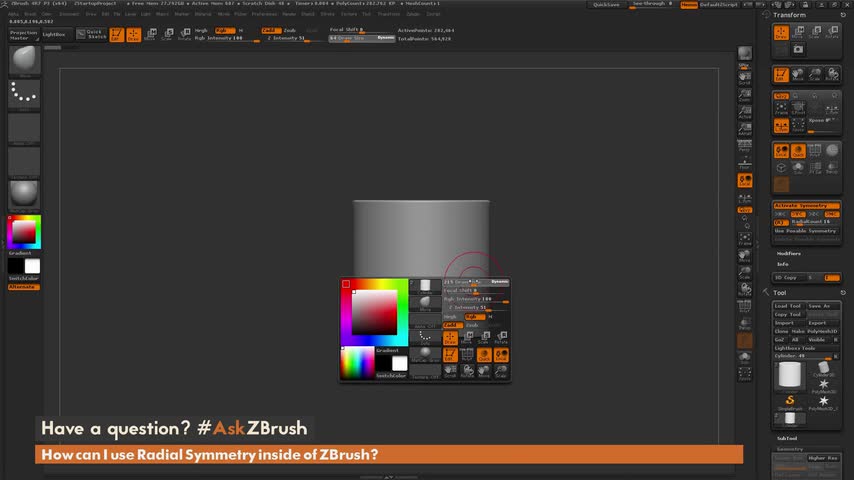This screenshot has height=480, width=854.
Task: Select Draw mode on the top shelf
Action: click(x=133, y=35)
